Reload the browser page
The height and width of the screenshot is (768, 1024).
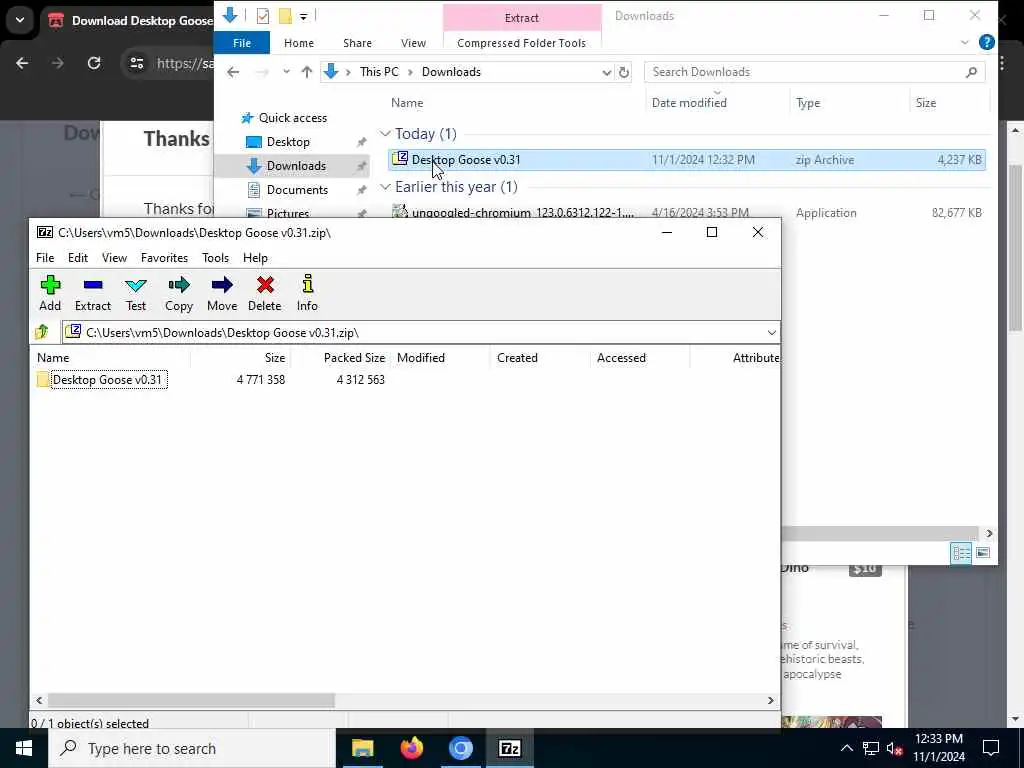(94, 63)
